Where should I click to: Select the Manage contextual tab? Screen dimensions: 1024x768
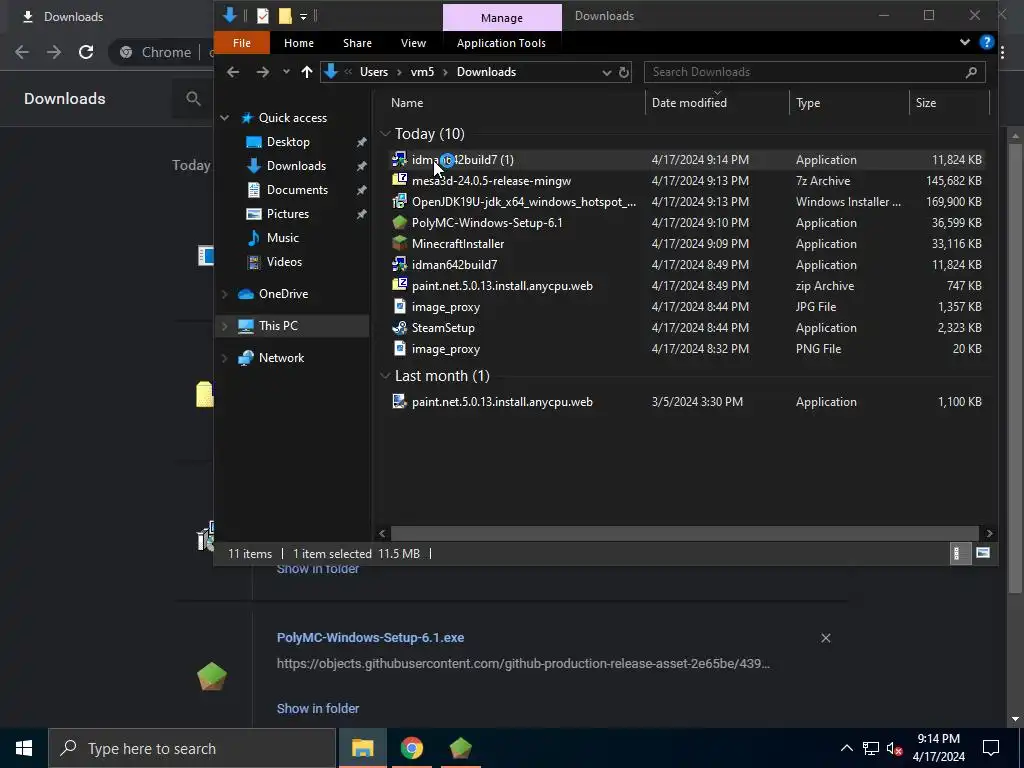[x=502, y=18]
